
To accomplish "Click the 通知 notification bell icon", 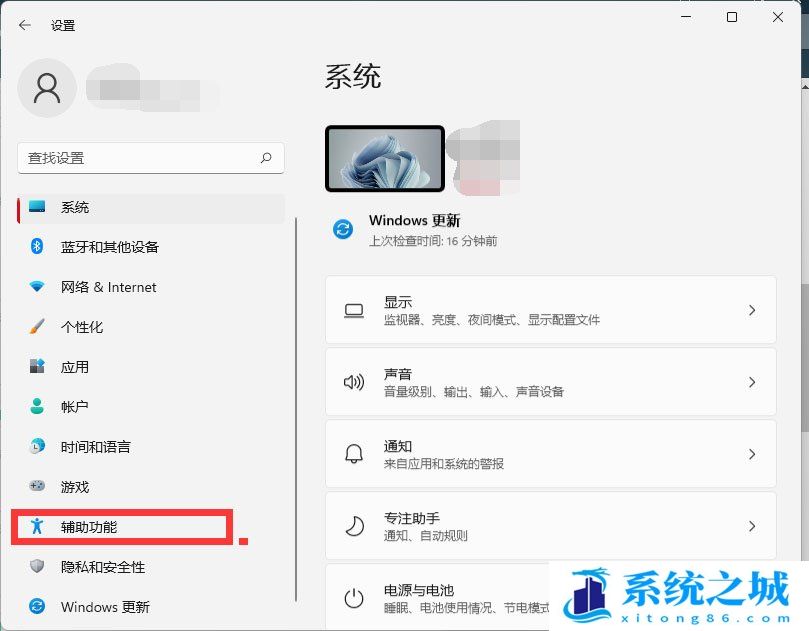I will (x=353, y=454).
